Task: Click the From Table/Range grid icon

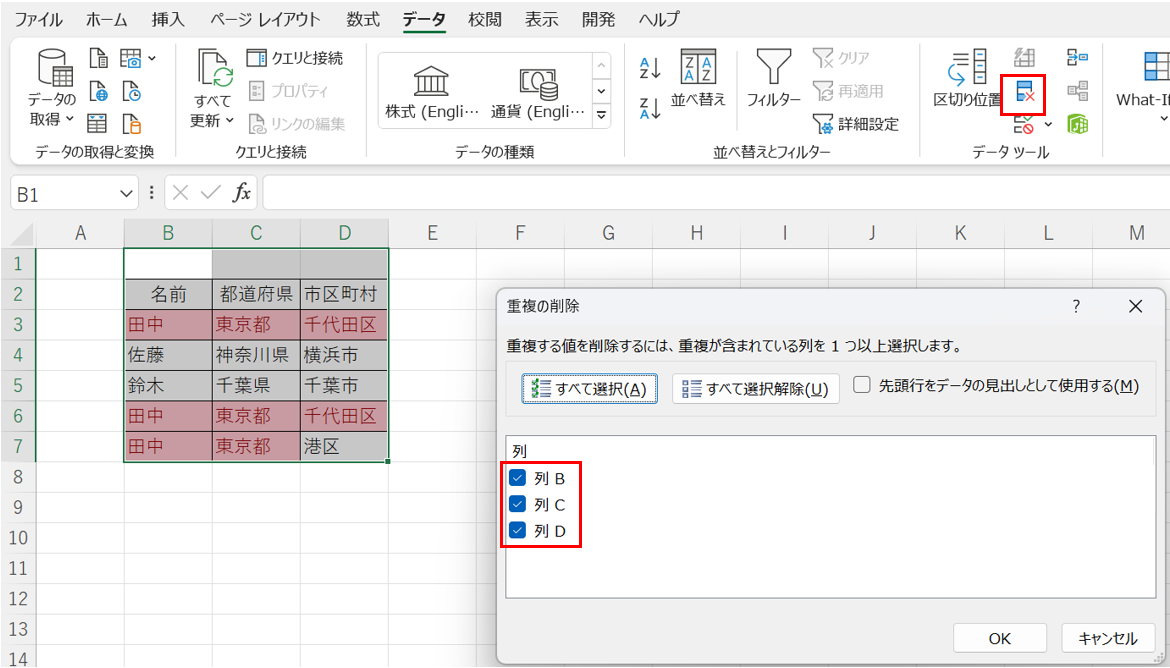Action: point(98,123)
